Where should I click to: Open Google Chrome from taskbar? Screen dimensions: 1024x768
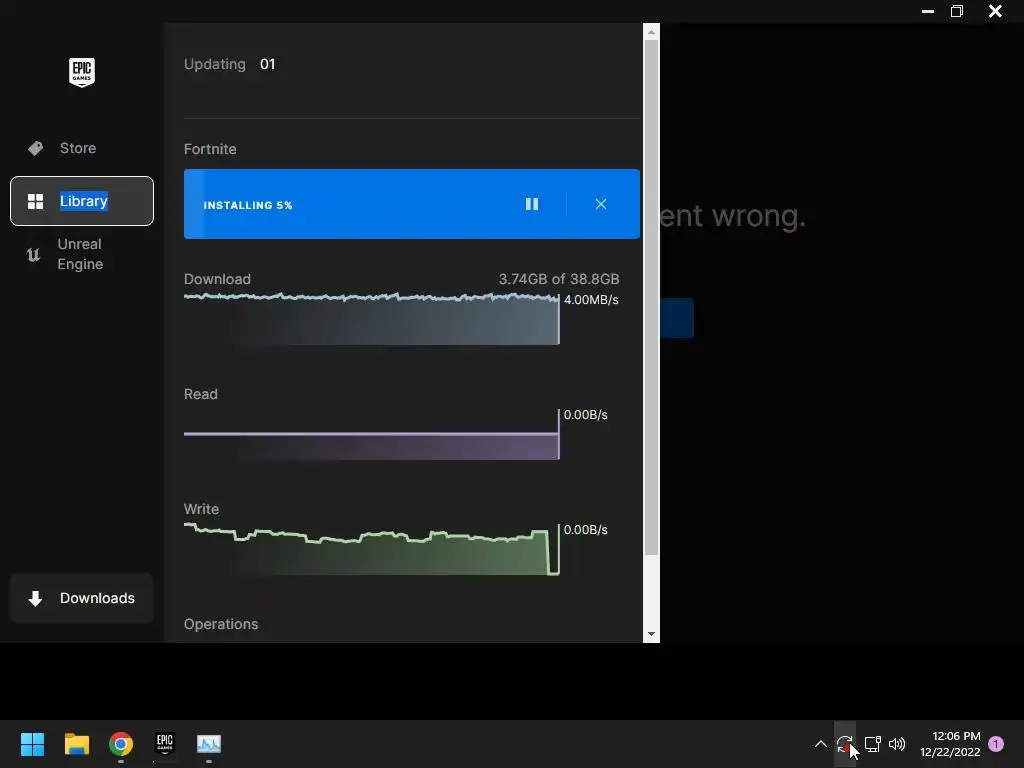coord(121,744)
